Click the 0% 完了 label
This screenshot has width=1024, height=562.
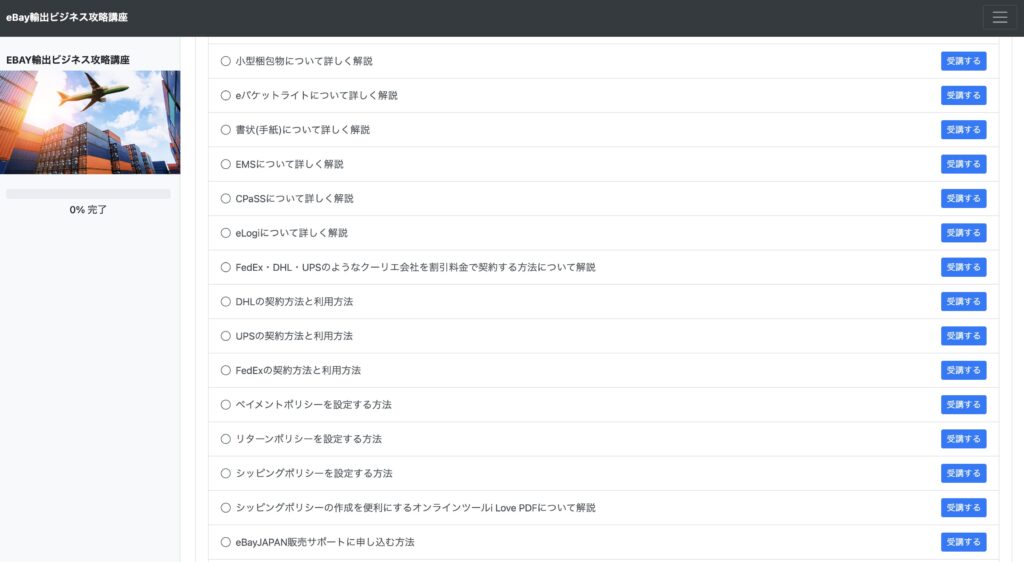click(x=88, y=210)
